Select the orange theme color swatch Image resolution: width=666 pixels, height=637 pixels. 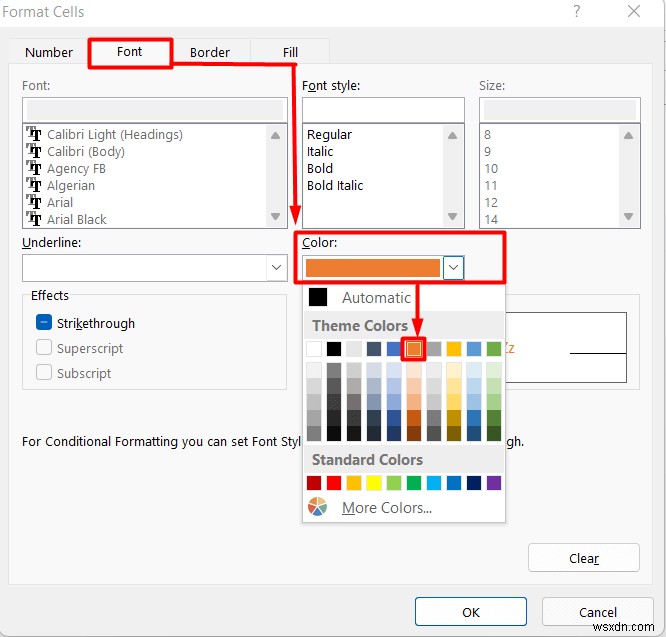[x=414, y=349]
